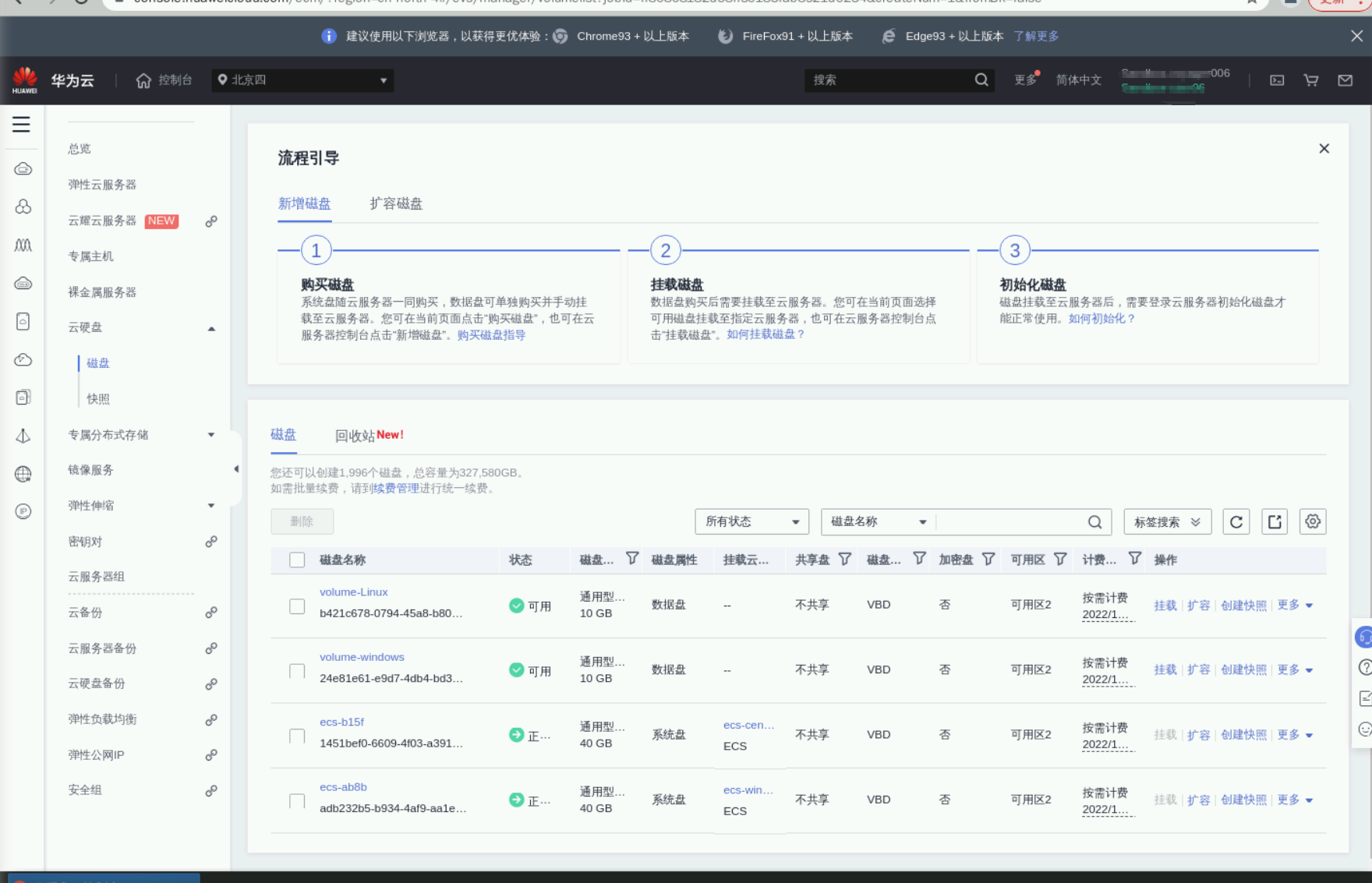Export the disk list
The height and width of the screenshot is (883, 1372).
click(x=1275, y=522)
